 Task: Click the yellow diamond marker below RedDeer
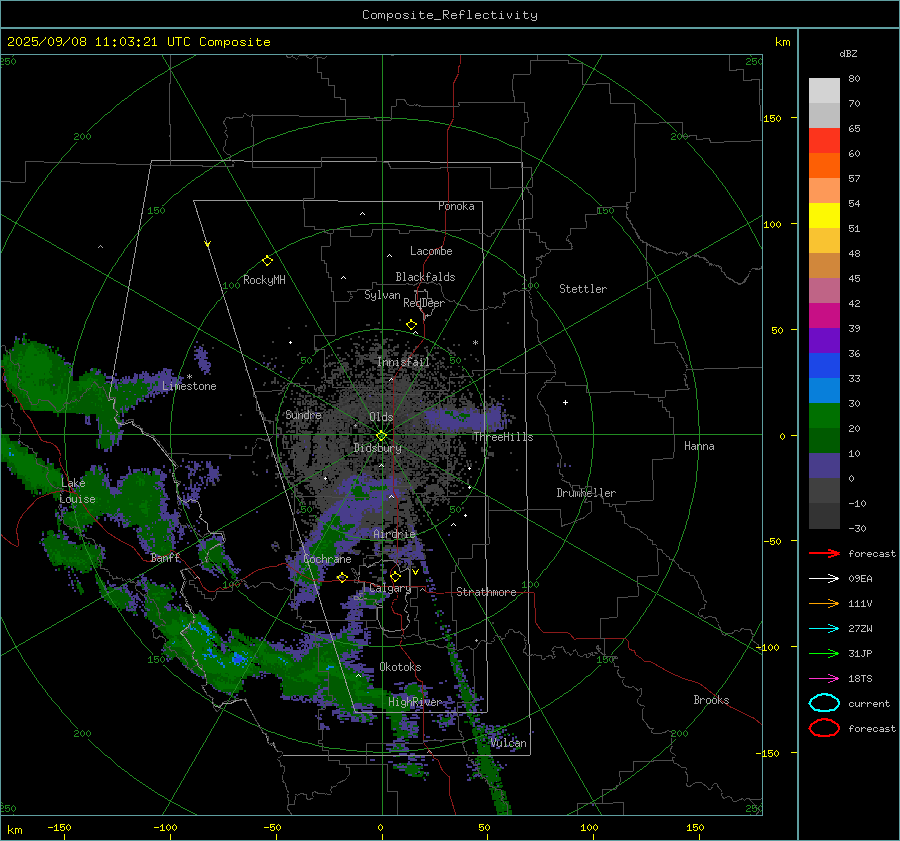[x=412, y=324]
